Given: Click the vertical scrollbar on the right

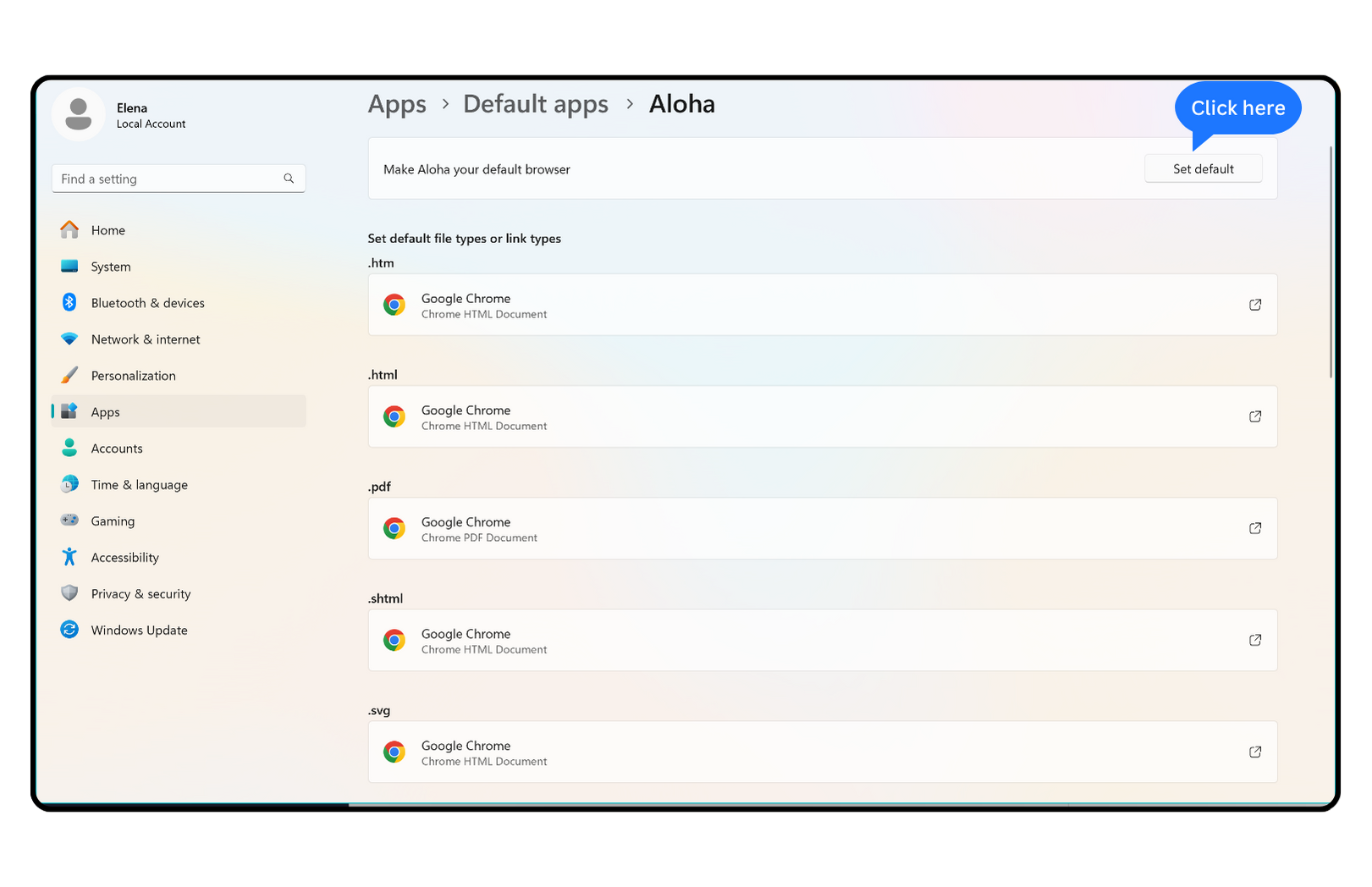Looking at the screenshot, I should point(1331,262).
